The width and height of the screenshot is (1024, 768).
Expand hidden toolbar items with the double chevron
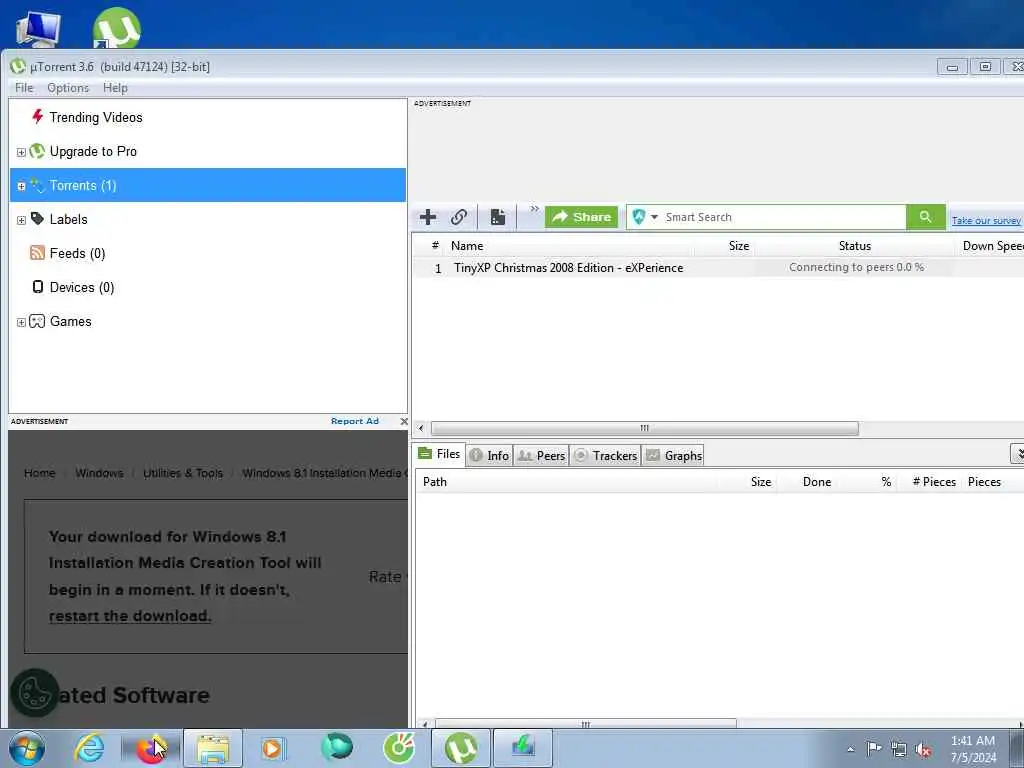(x=535, y=209)
